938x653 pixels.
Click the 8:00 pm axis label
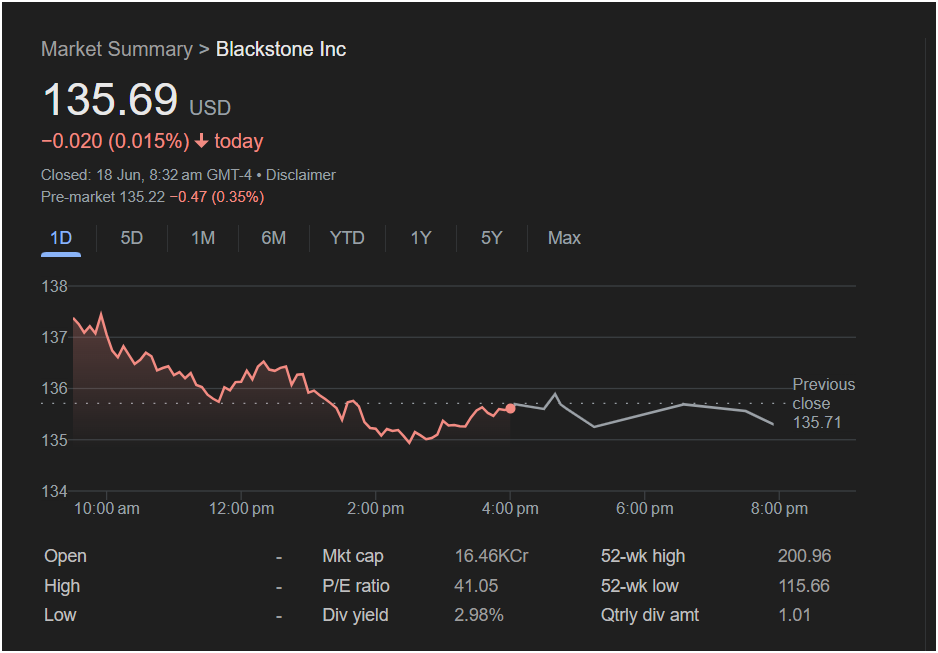[x=779, y=509]
